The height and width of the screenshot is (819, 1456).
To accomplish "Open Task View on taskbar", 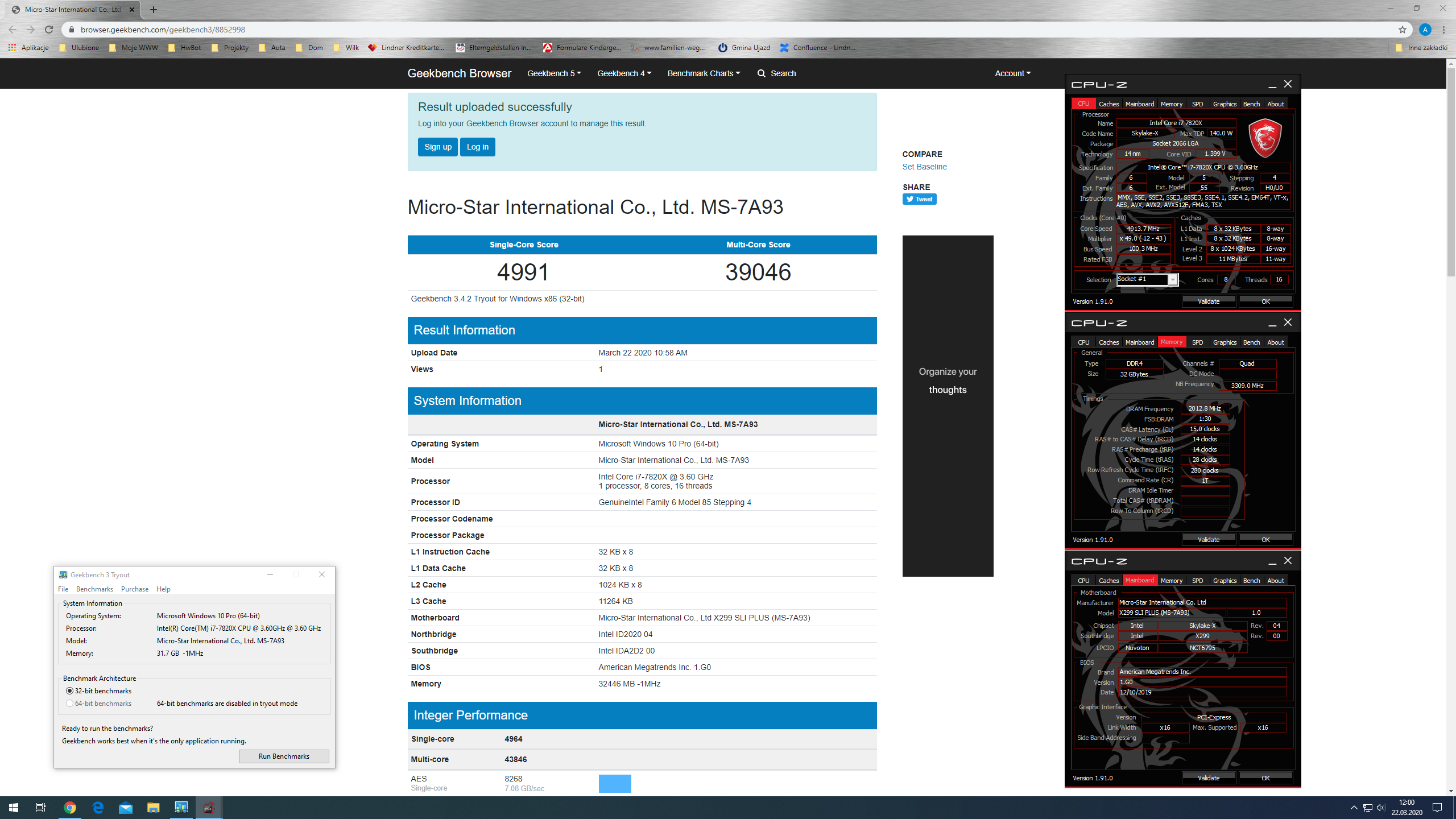I will coord(41,808).
